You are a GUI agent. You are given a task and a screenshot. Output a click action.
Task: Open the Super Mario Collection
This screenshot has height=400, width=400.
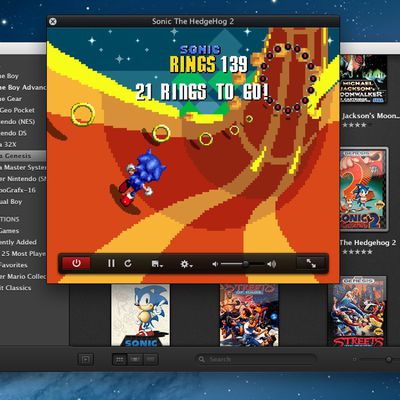pos(23,276)
